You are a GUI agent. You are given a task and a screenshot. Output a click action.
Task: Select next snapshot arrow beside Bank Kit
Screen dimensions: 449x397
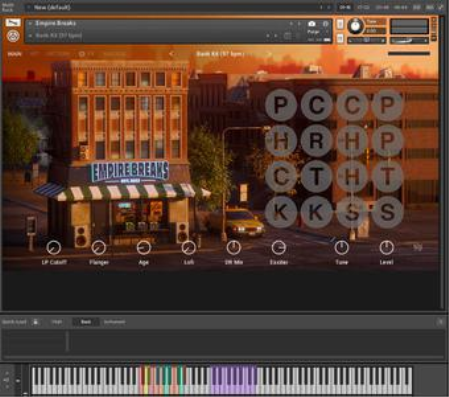click(x=276, y=35)
